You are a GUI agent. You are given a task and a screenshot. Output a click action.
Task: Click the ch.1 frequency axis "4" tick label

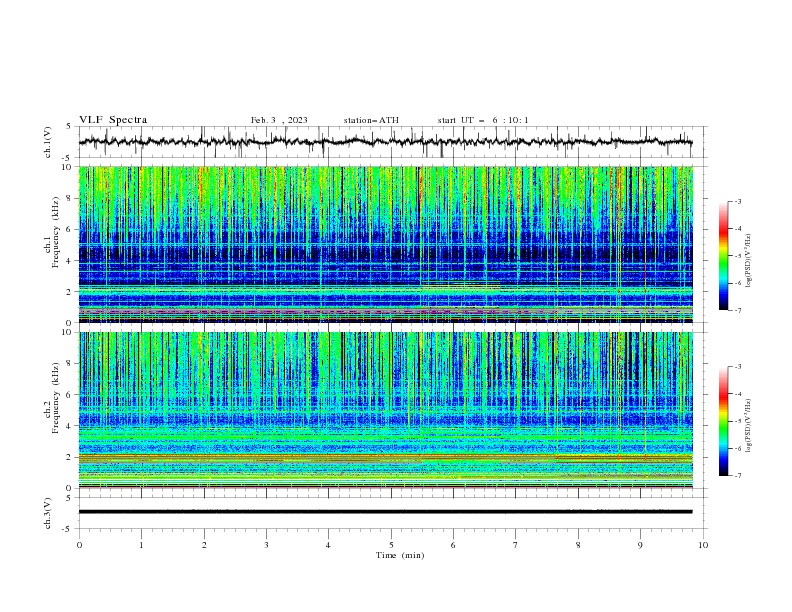(x=69, y=261)
